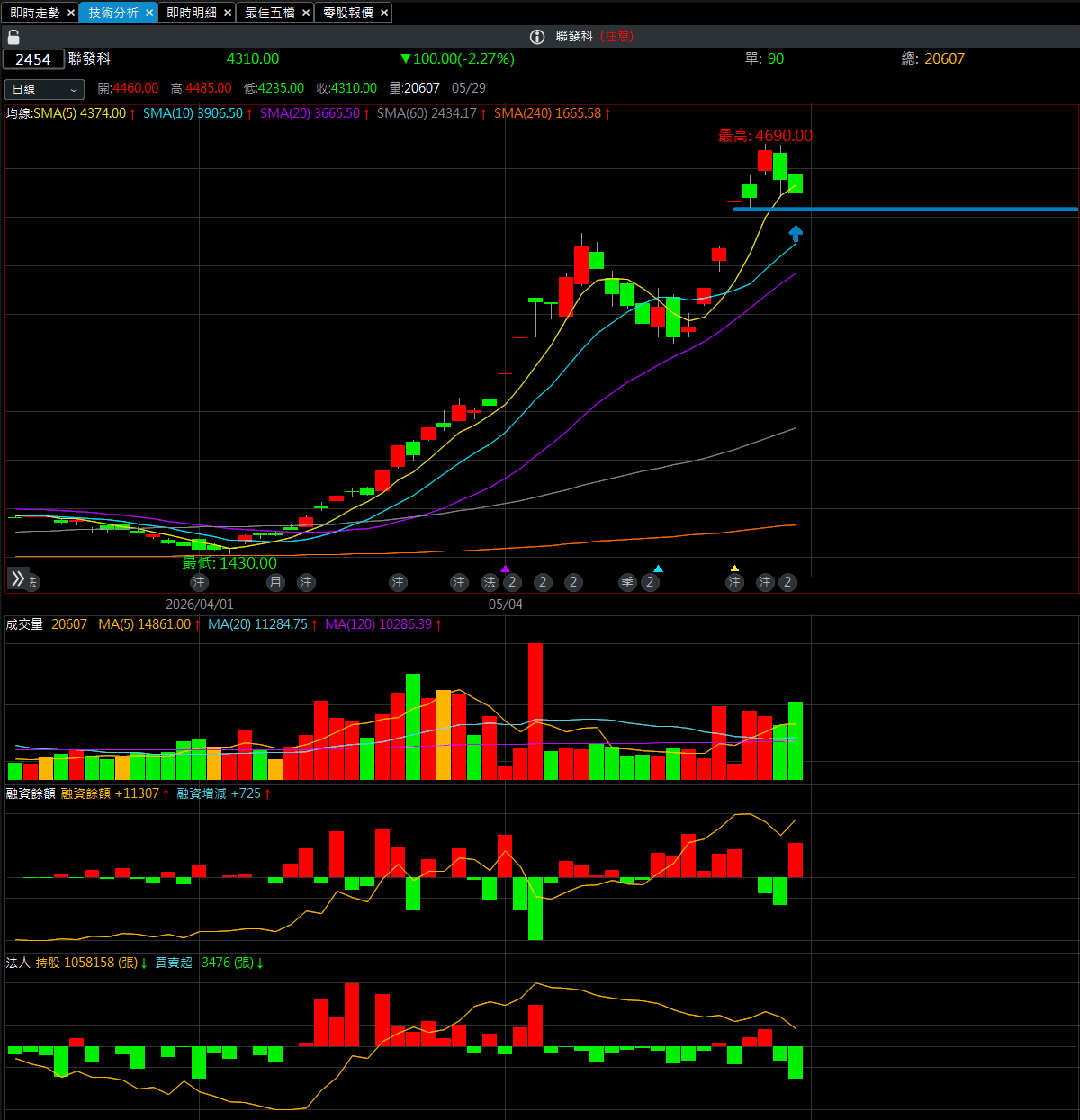Click the close price 收:4310.00

pos(346,88)
